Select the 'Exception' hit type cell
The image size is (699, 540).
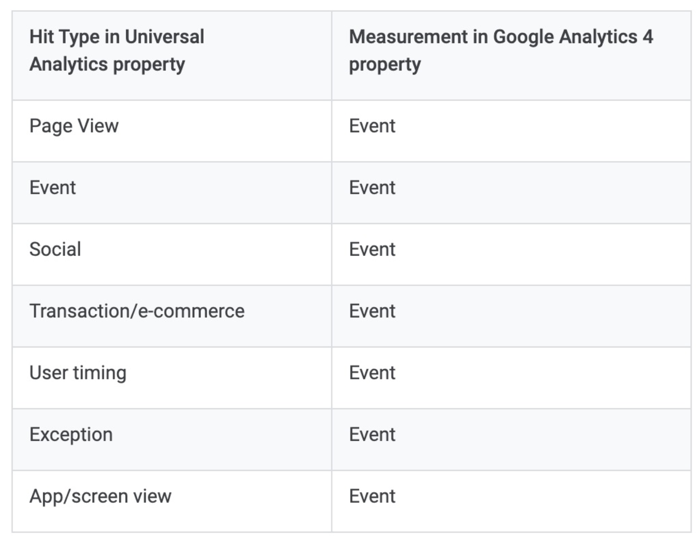[x=71, y=435]
